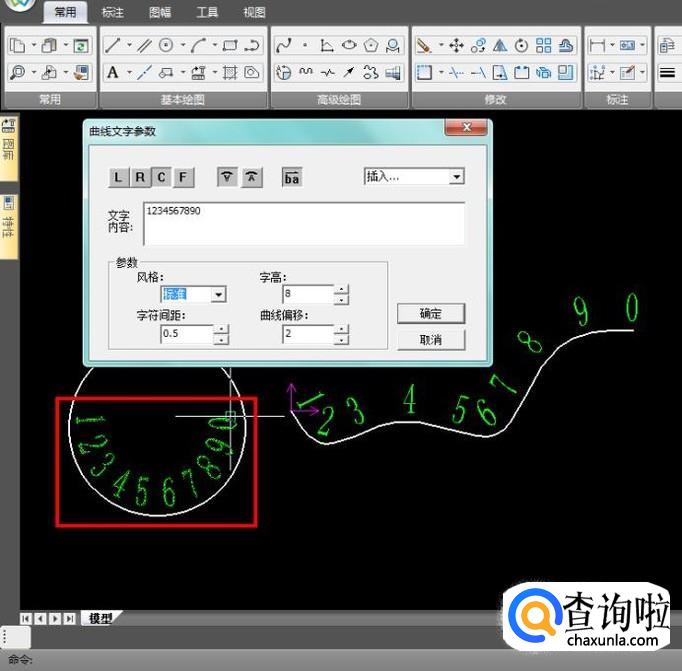
Task: Switch to the 工具 ribbon tab
Action: pyautogui.click(x=207, y=13)
